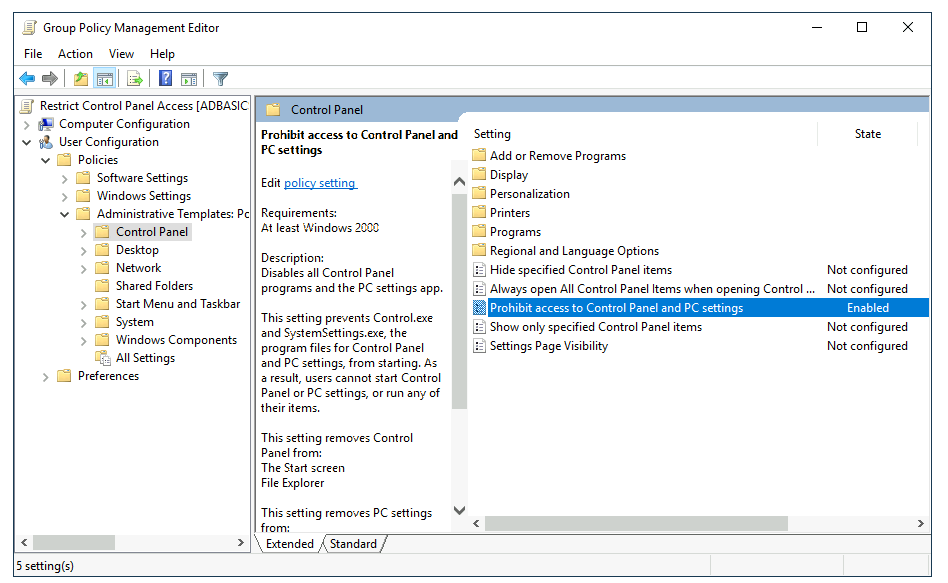The width and height of the screenshot is (948, 583).
Task: Click the Filter funnel toolbar icon
Action: coord(221,79)
